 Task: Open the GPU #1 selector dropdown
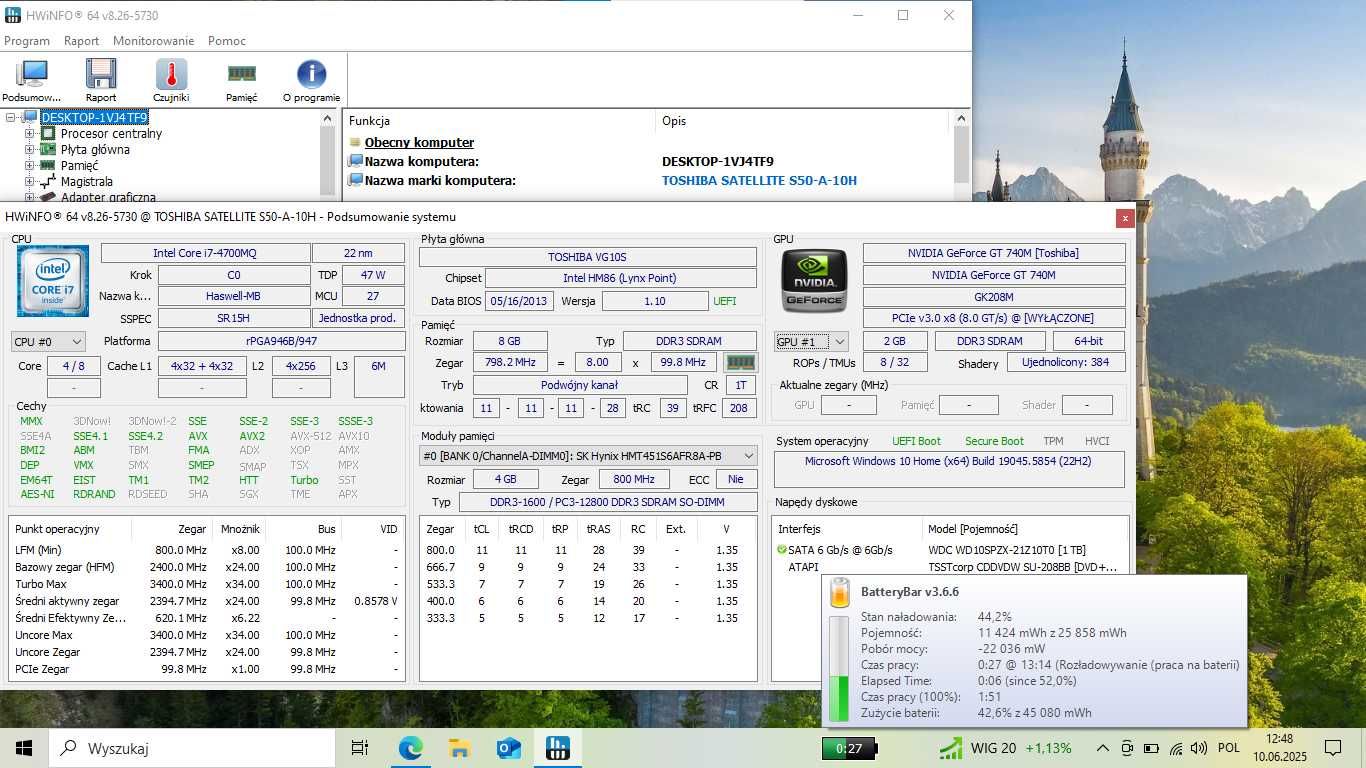click(811, 342)
